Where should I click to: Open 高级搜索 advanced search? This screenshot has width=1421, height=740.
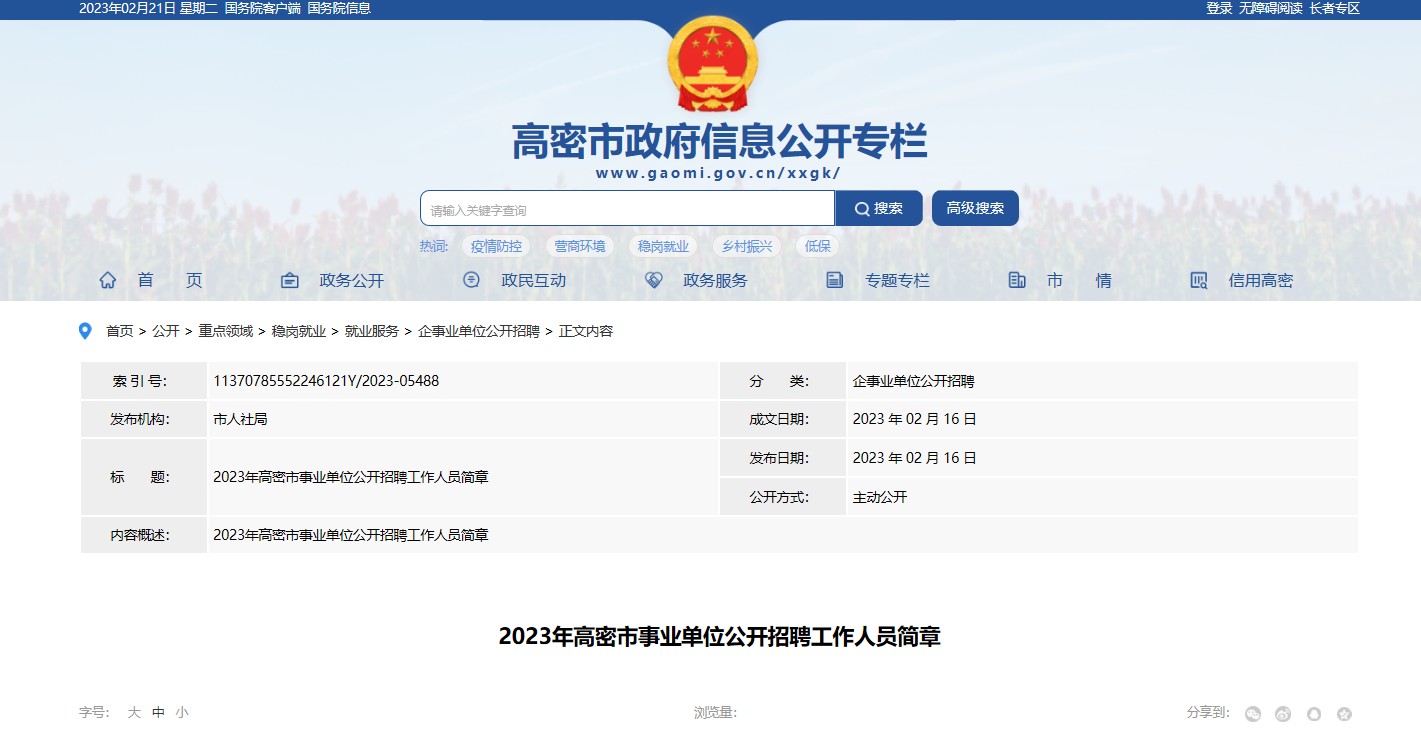click(x=975, y=208)
